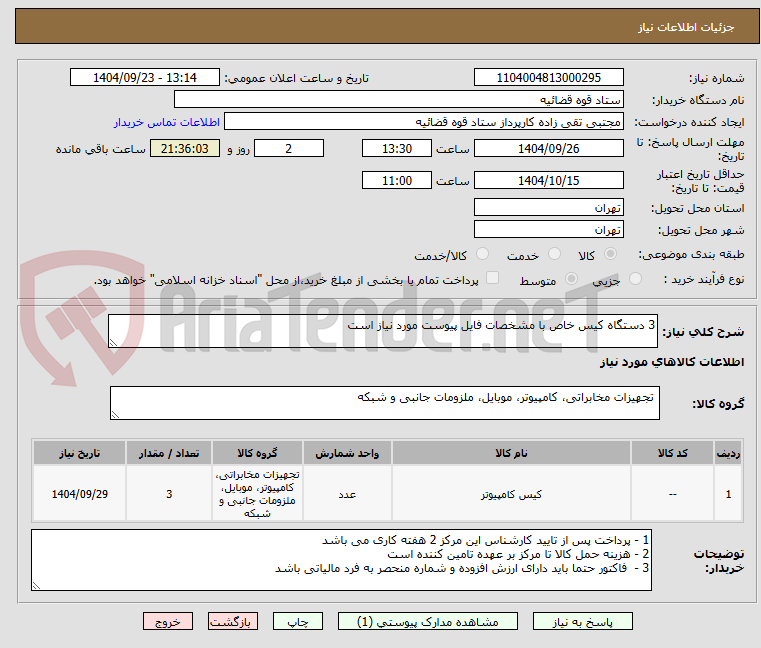Screen dimensions: 761x648
Task: Click the ردیف column header
Action: tap(728, 453)
